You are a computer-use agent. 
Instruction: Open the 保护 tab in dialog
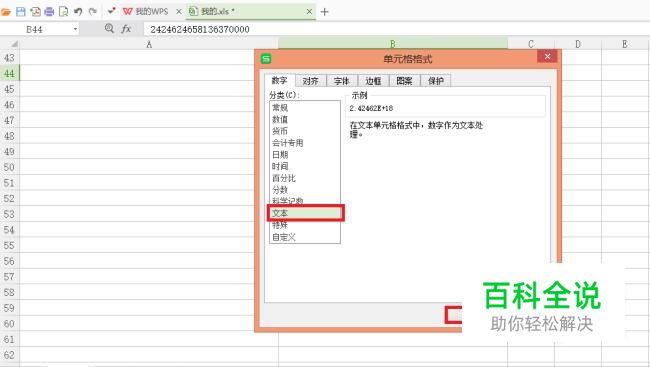point(436,81)
